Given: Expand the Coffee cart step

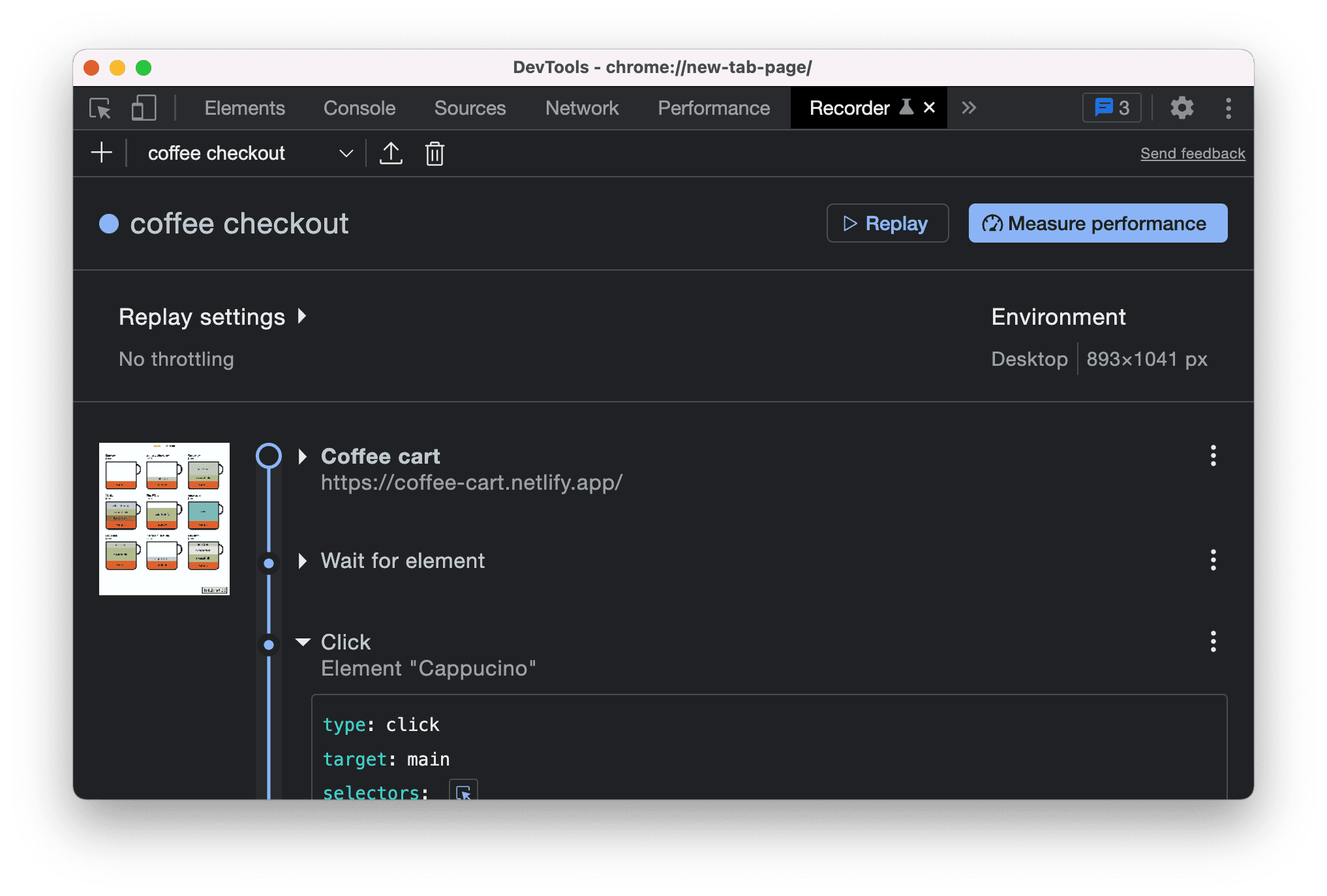Looking at the screenshot, I should pos(302,456).
